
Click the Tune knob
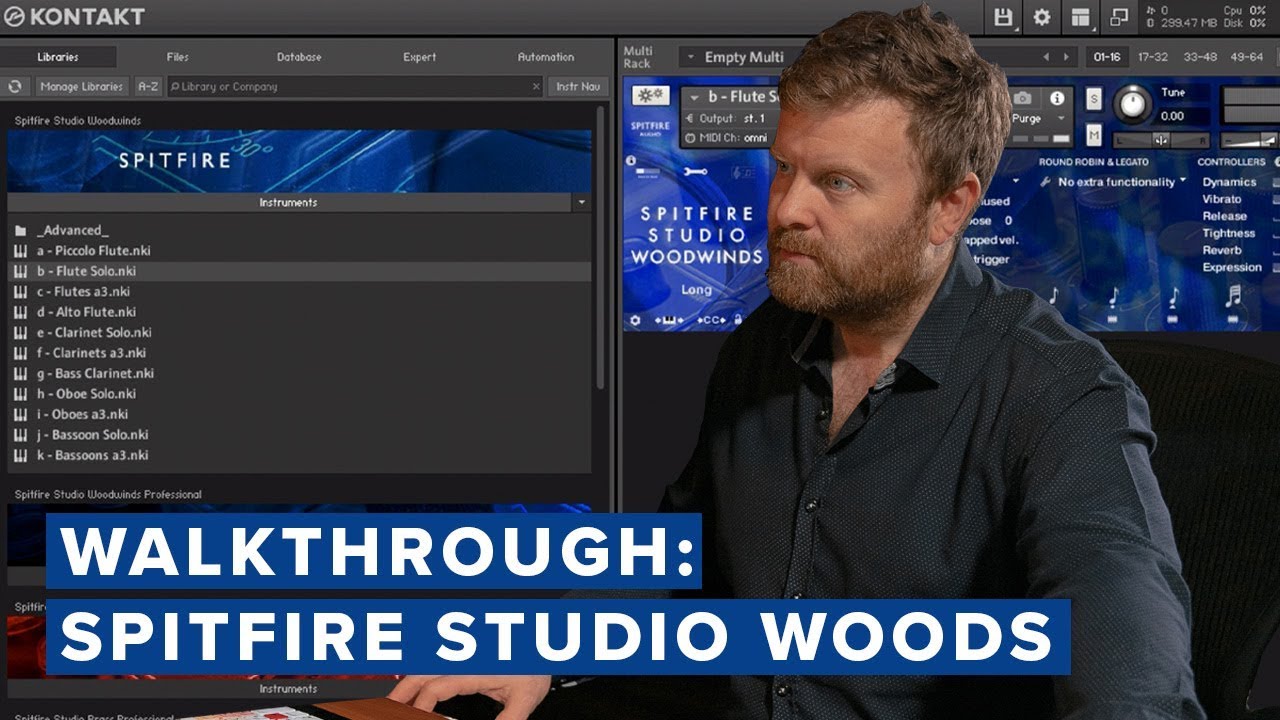1133,103
